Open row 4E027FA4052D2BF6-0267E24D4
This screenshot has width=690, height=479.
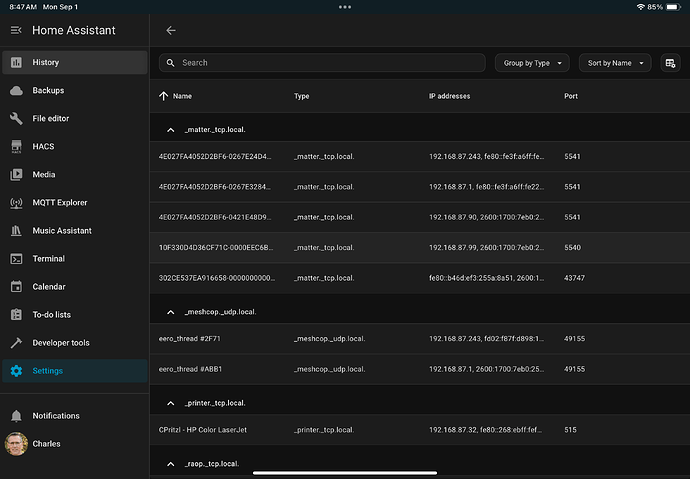pyautogui.click(x=419, y=157)
